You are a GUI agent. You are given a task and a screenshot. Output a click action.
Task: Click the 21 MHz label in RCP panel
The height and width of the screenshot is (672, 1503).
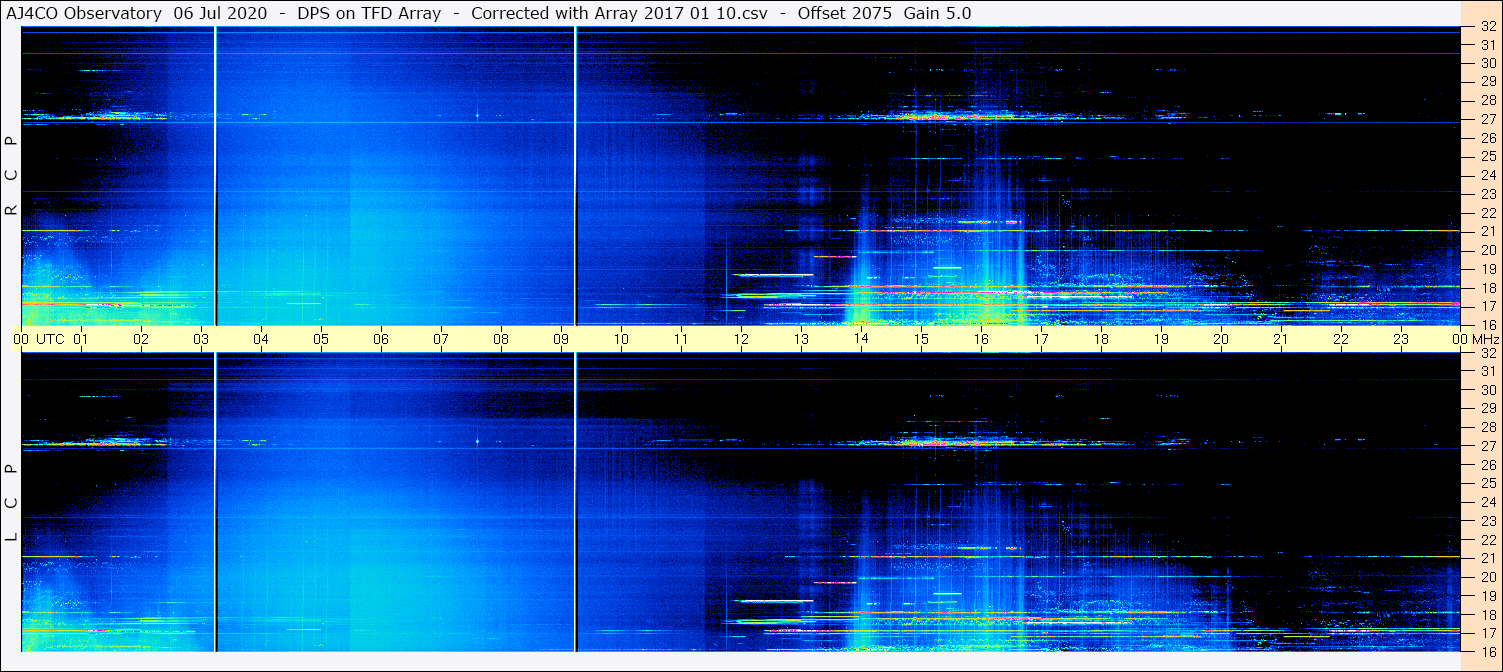(1487, 231)
